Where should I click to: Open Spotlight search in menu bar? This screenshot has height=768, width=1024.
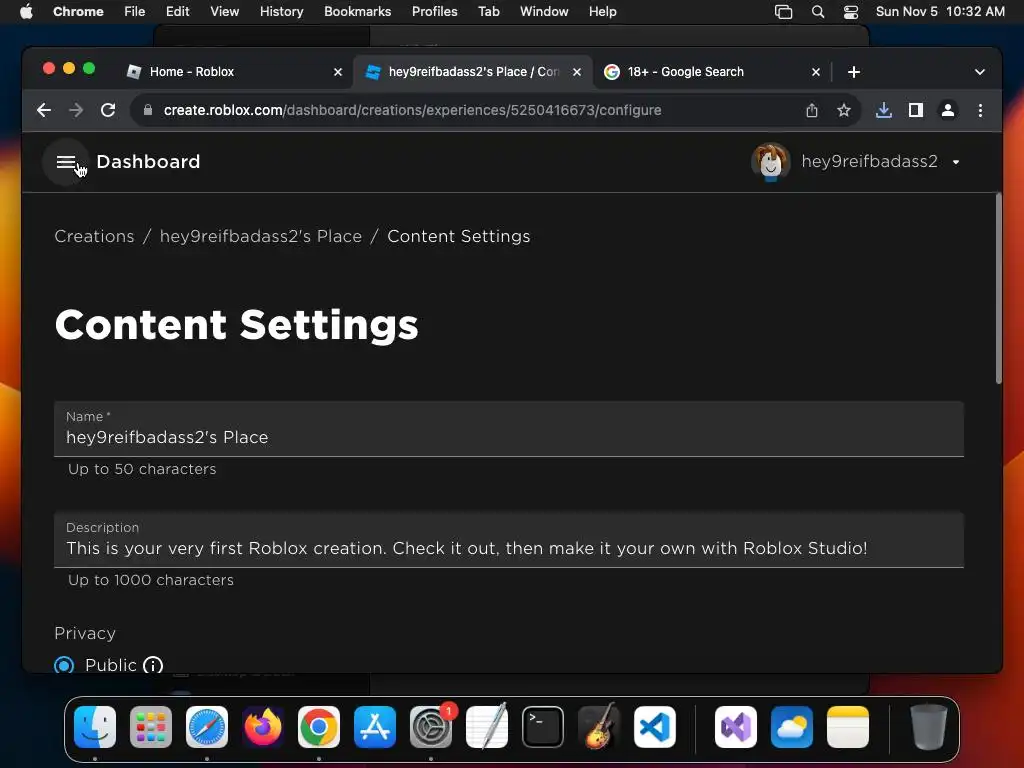[818, 11]
